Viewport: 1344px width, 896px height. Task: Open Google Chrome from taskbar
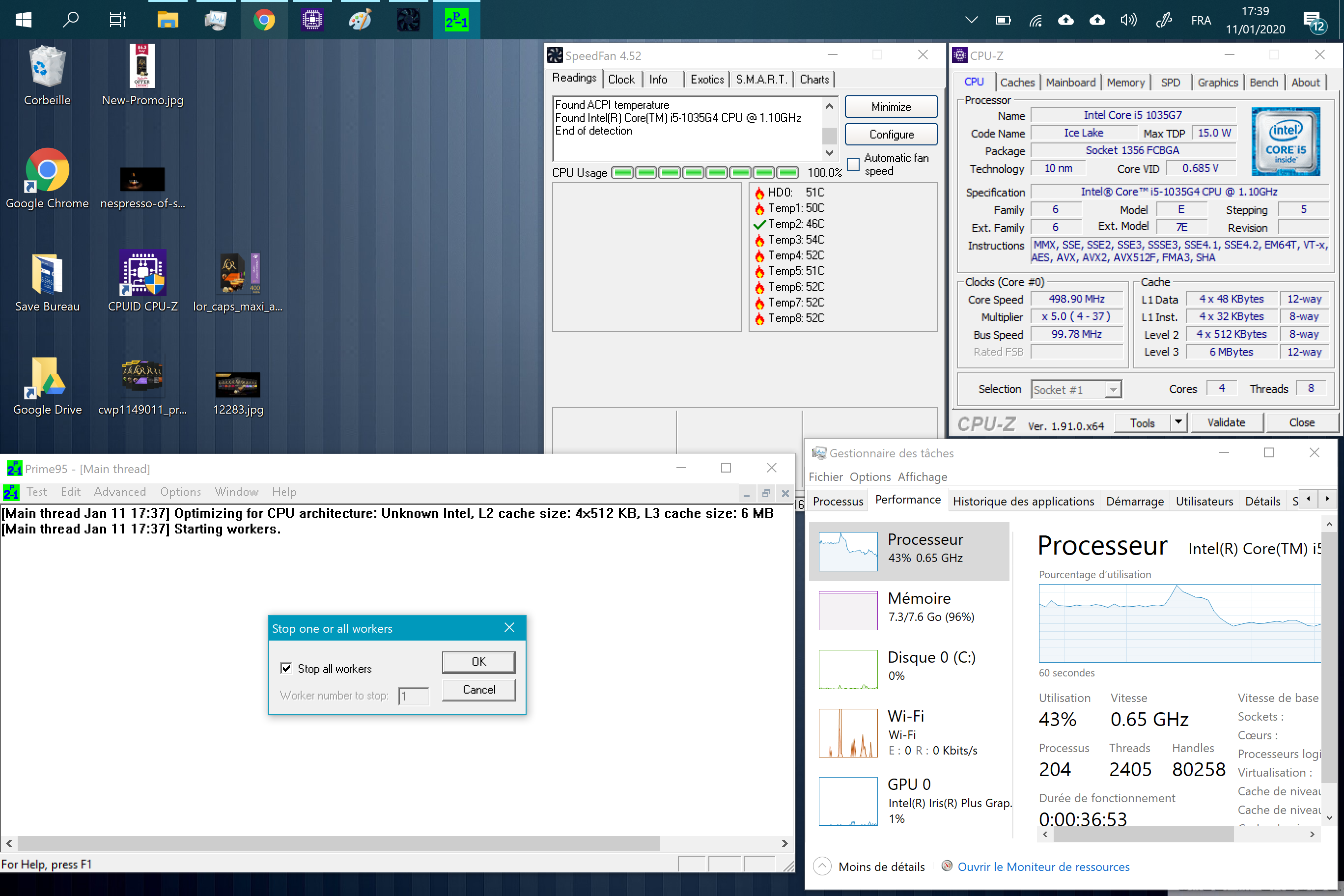[263, 21]
